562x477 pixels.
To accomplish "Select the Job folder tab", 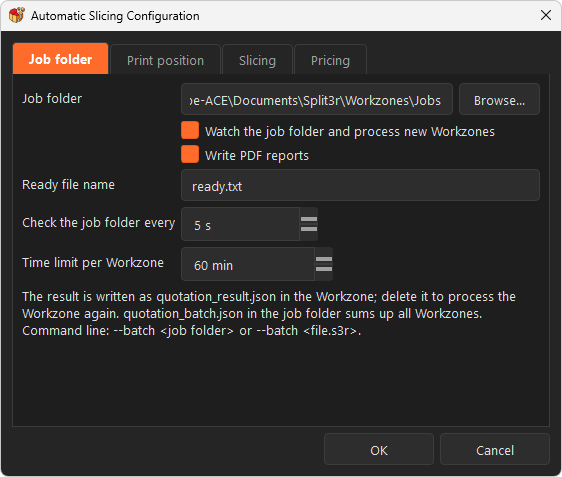I will [x=61, y=59].
